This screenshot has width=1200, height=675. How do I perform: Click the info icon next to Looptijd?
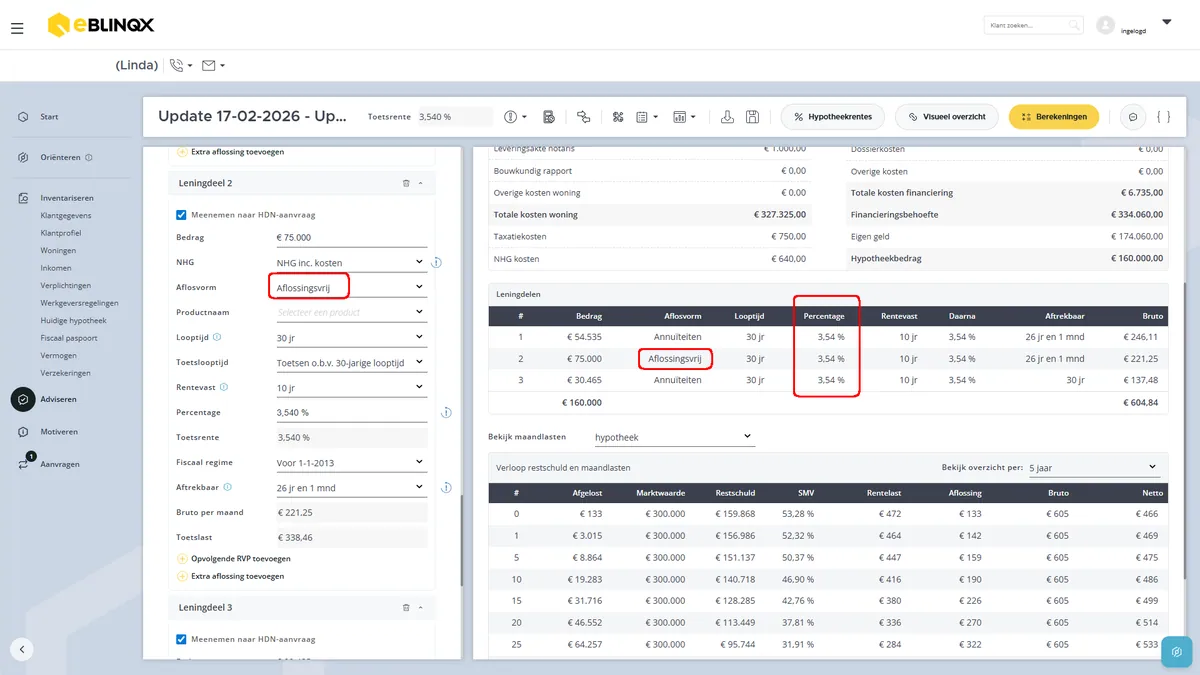tap(217, 338)
